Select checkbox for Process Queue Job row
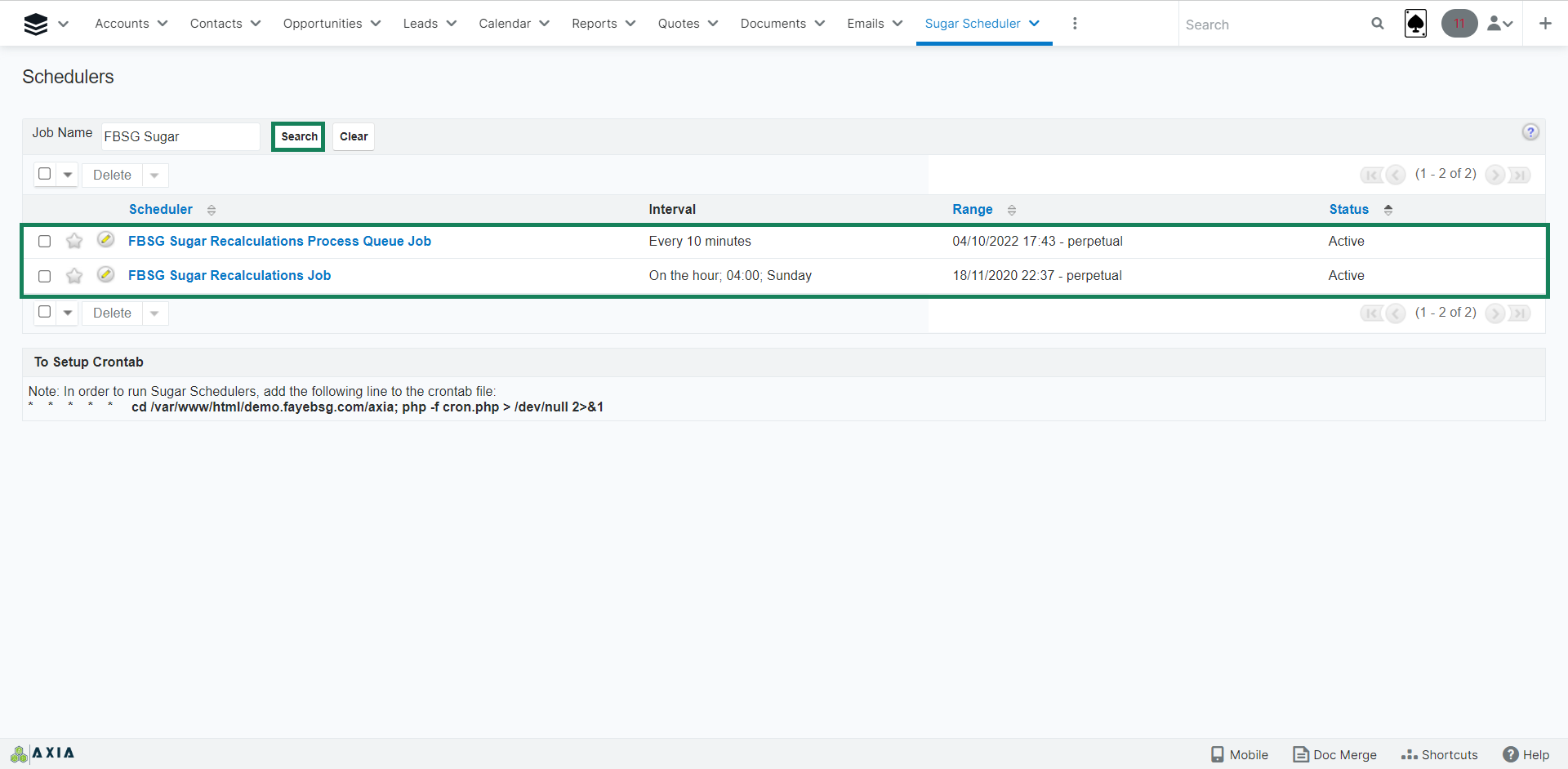 (x=45, y=242)
